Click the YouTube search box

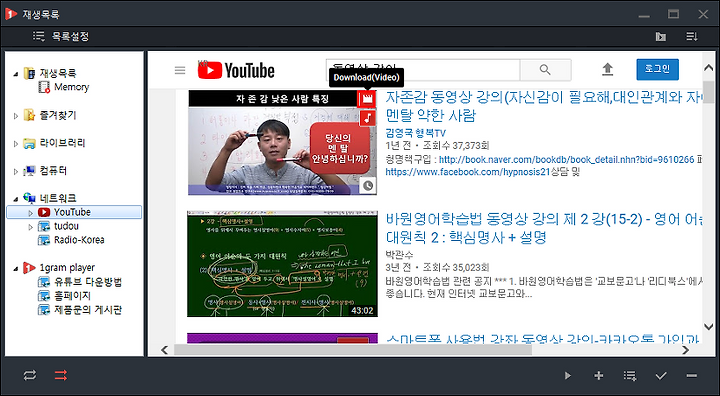(422, 70)
